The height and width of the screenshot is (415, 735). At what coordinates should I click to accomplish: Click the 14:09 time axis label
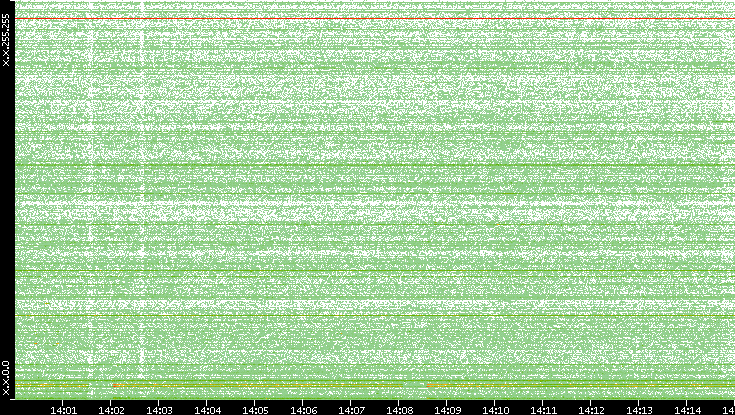(448, 411)
